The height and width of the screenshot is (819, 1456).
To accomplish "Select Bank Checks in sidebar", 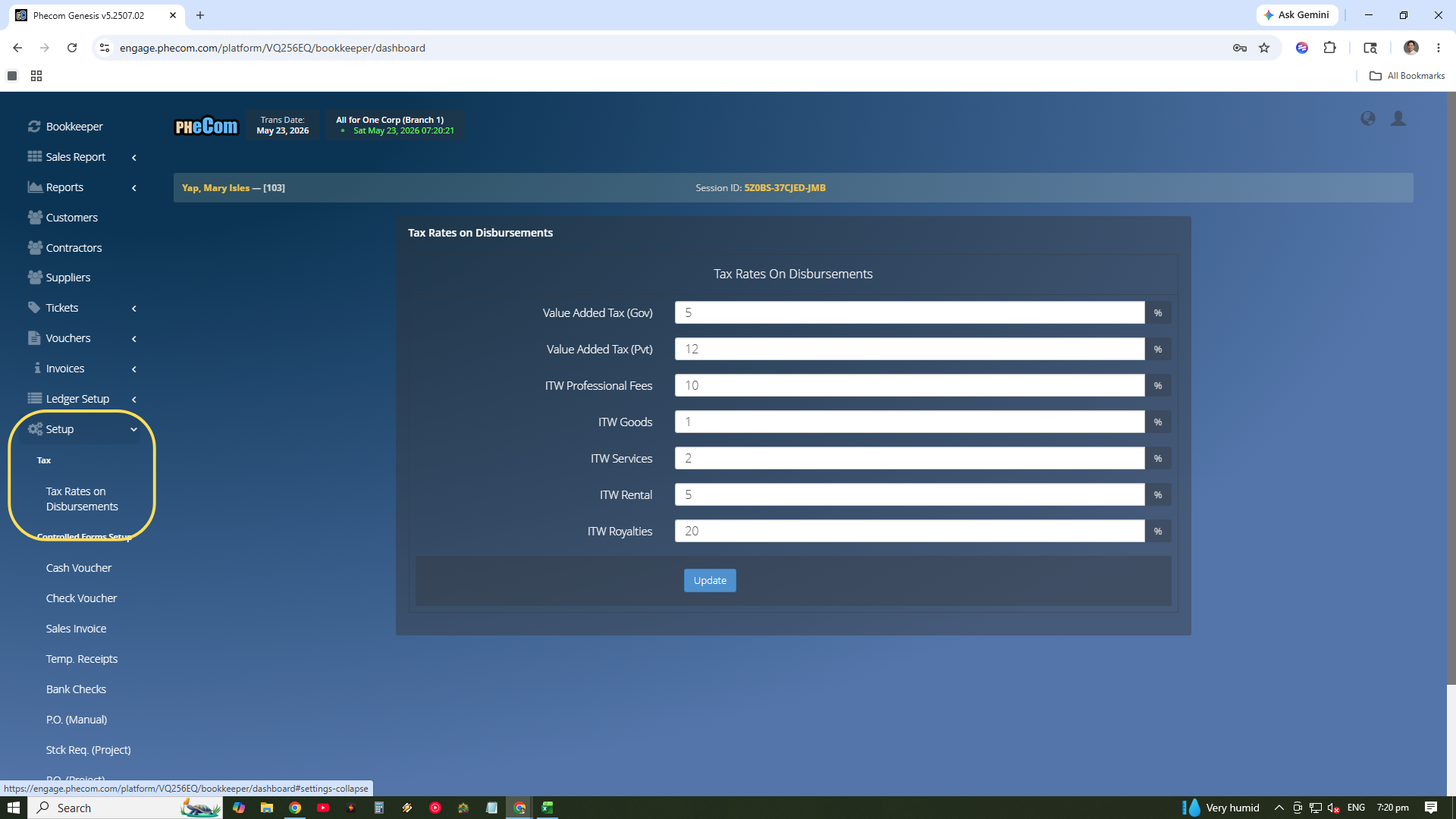I will click(x=76, y=689).
